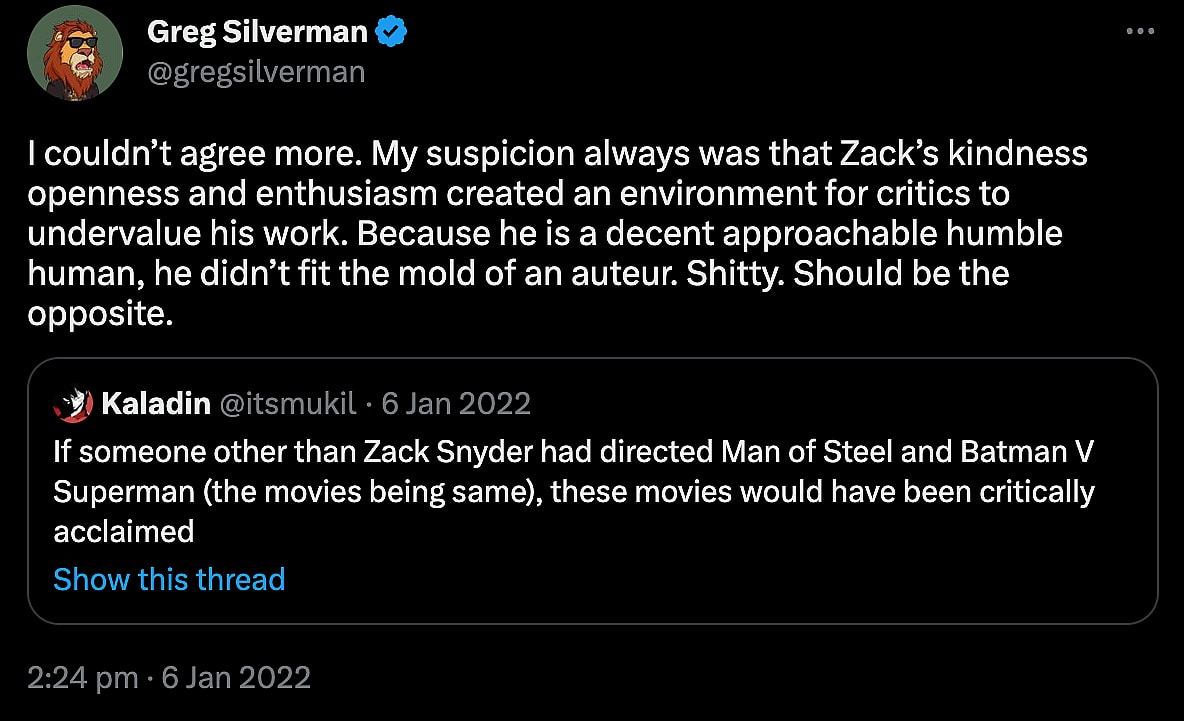Click 'Batman V' in quoted tweet
Screen dimensions: 1184x721
[x=1027, y=453]
